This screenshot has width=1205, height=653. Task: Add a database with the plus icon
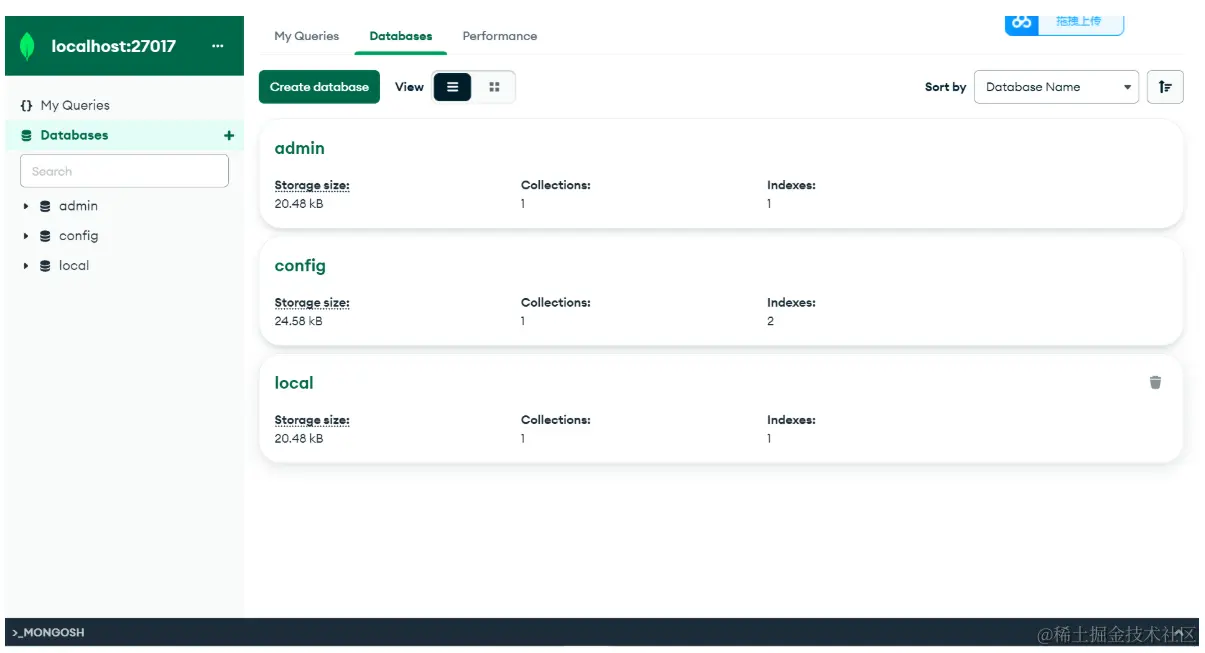[229, 135]
